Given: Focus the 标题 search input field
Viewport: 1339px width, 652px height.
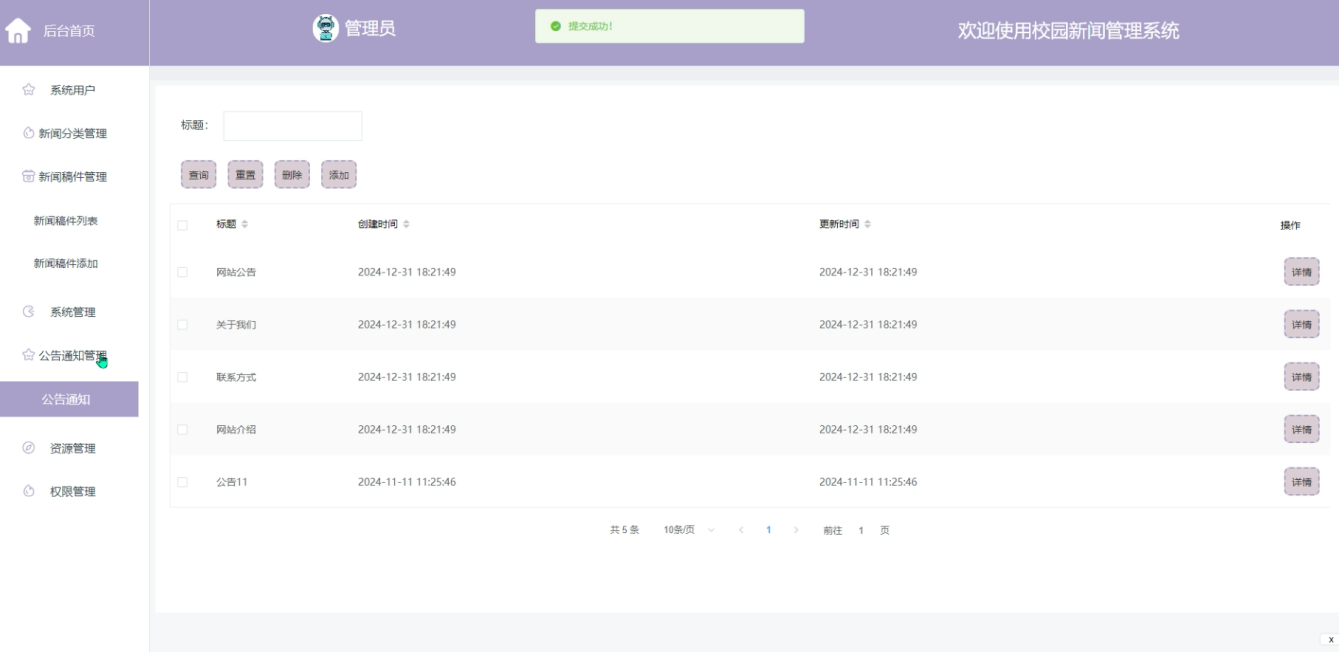Looking at the screenshot, I should tap(292, 126).
